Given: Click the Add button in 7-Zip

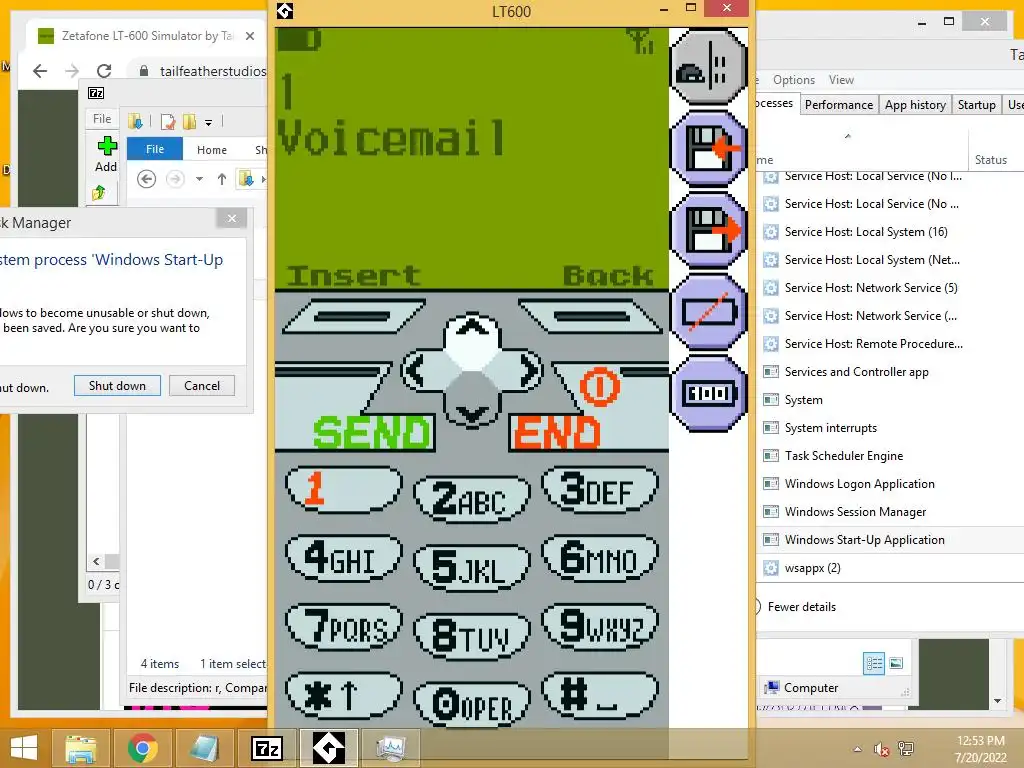Looking at the screenshot, I should tap(106, 155).
